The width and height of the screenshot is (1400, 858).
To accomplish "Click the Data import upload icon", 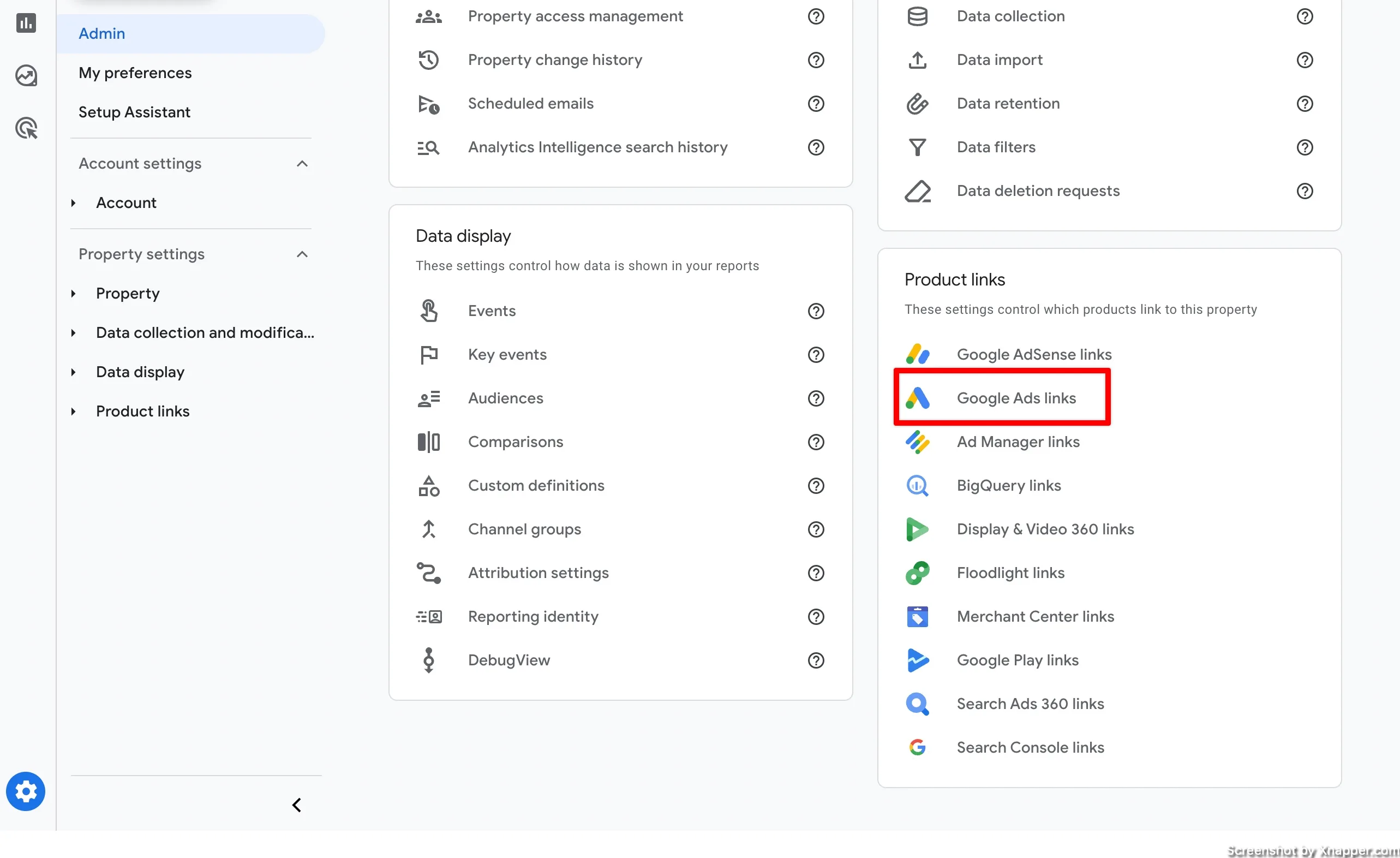I will coord(917,60).
